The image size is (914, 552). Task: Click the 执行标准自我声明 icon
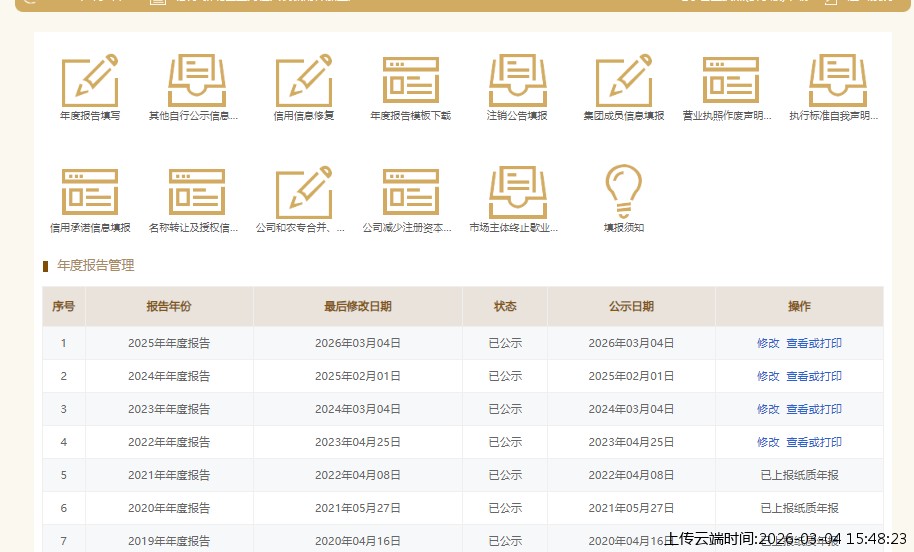pos(837,81)
